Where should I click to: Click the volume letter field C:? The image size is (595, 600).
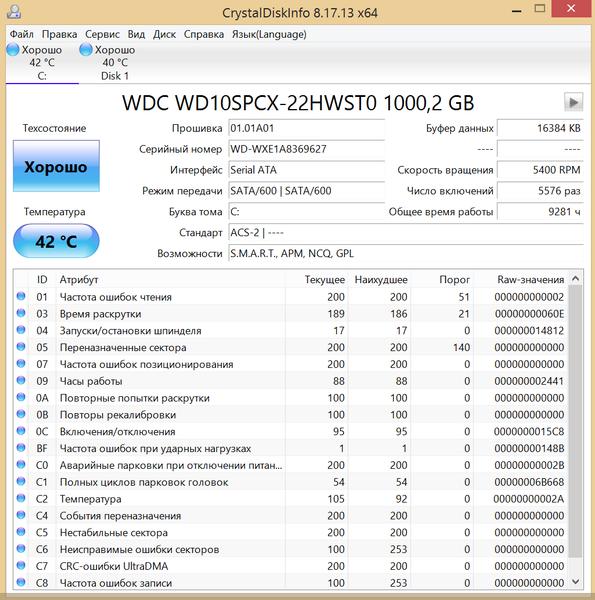click(306, 212)
